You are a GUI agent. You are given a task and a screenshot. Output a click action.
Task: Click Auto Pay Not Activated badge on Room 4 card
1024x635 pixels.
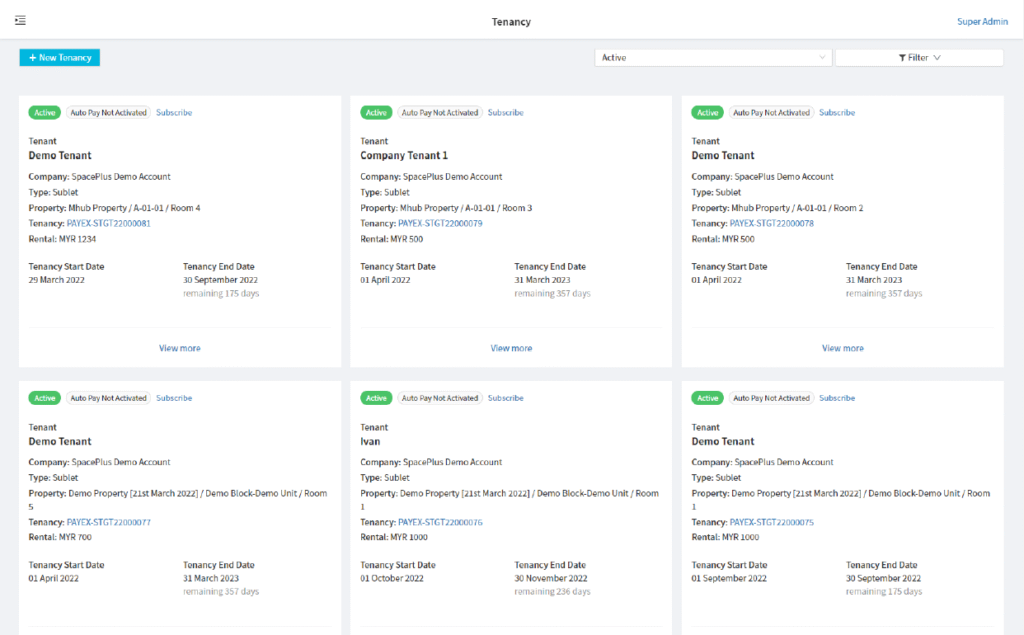[x=108, y=113]
